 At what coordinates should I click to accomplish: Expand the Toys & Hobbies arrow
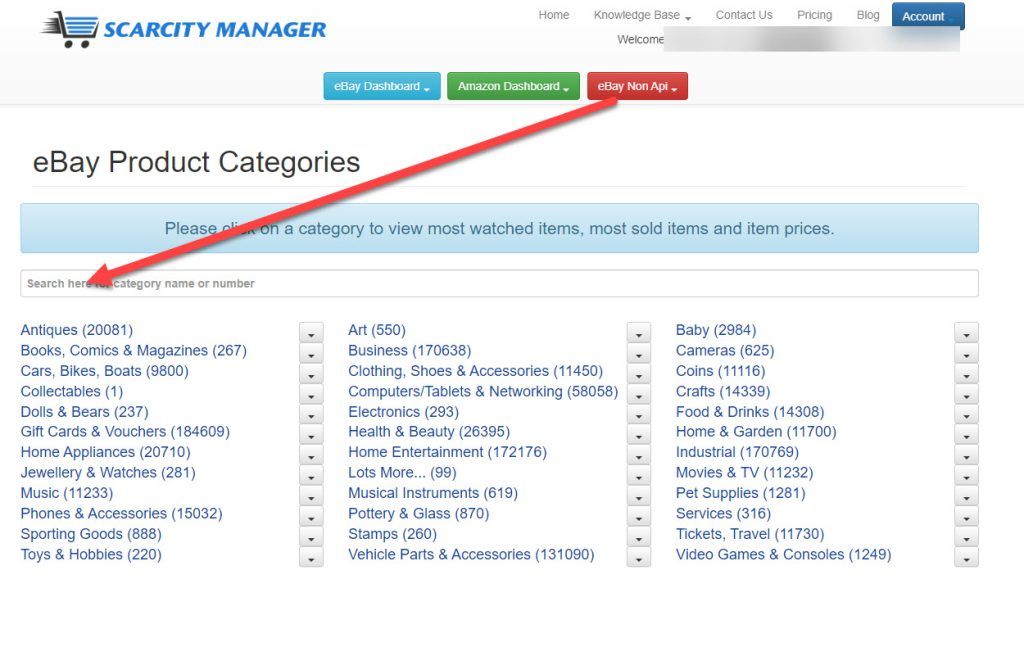(311, 558)
